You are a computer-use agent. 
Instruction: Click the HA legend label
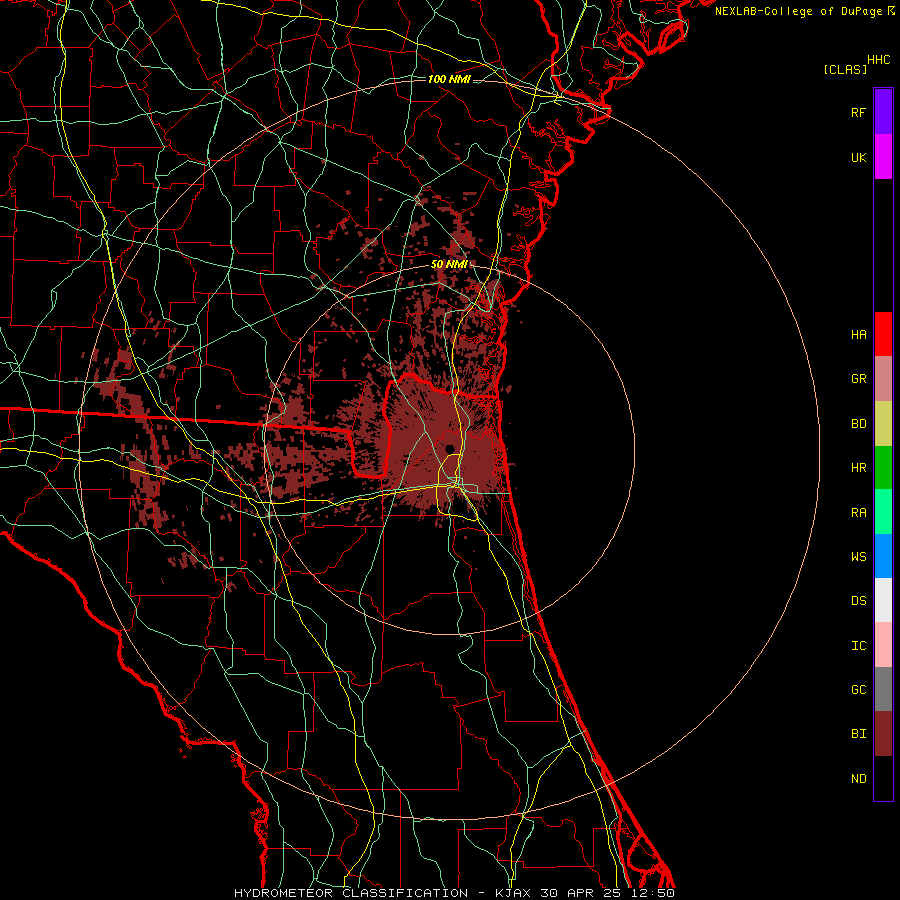pos(858,335)
